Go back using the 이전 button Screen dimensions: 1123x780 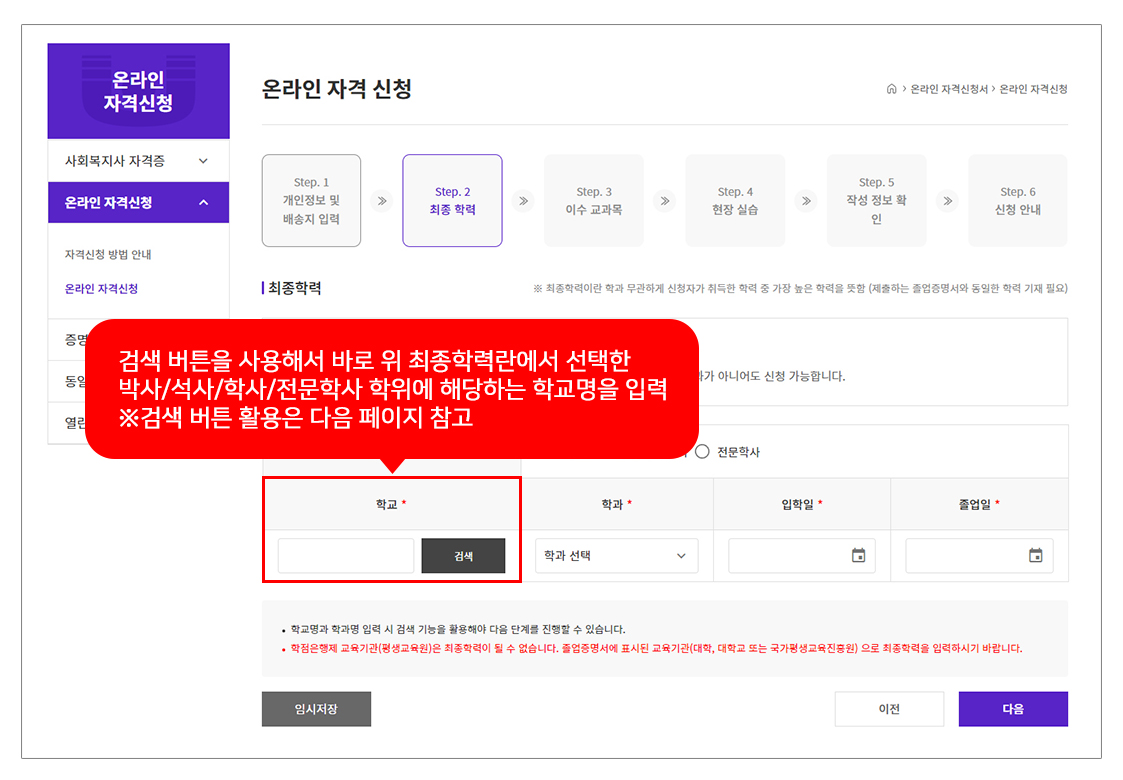tap(889, 709)
